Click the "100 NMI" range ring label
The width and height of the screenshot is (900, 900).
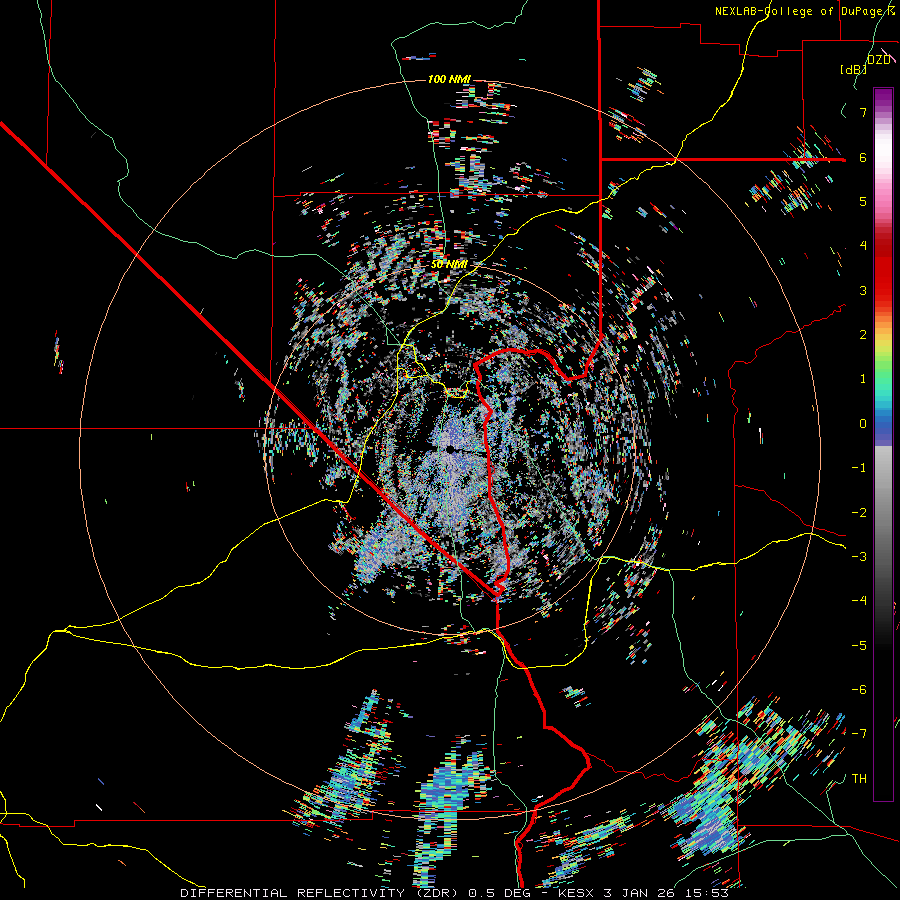point(449,79)
